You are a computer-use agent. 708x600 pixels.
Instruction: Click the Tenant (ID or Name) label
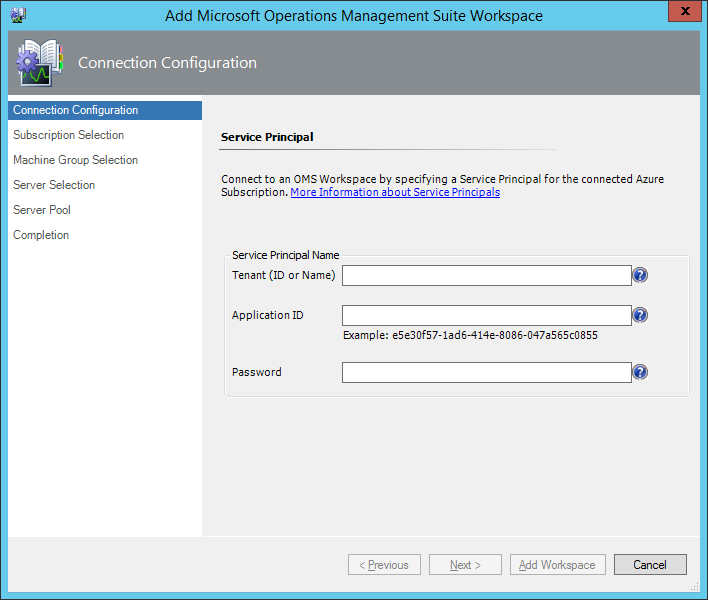(x=284, y=275)
